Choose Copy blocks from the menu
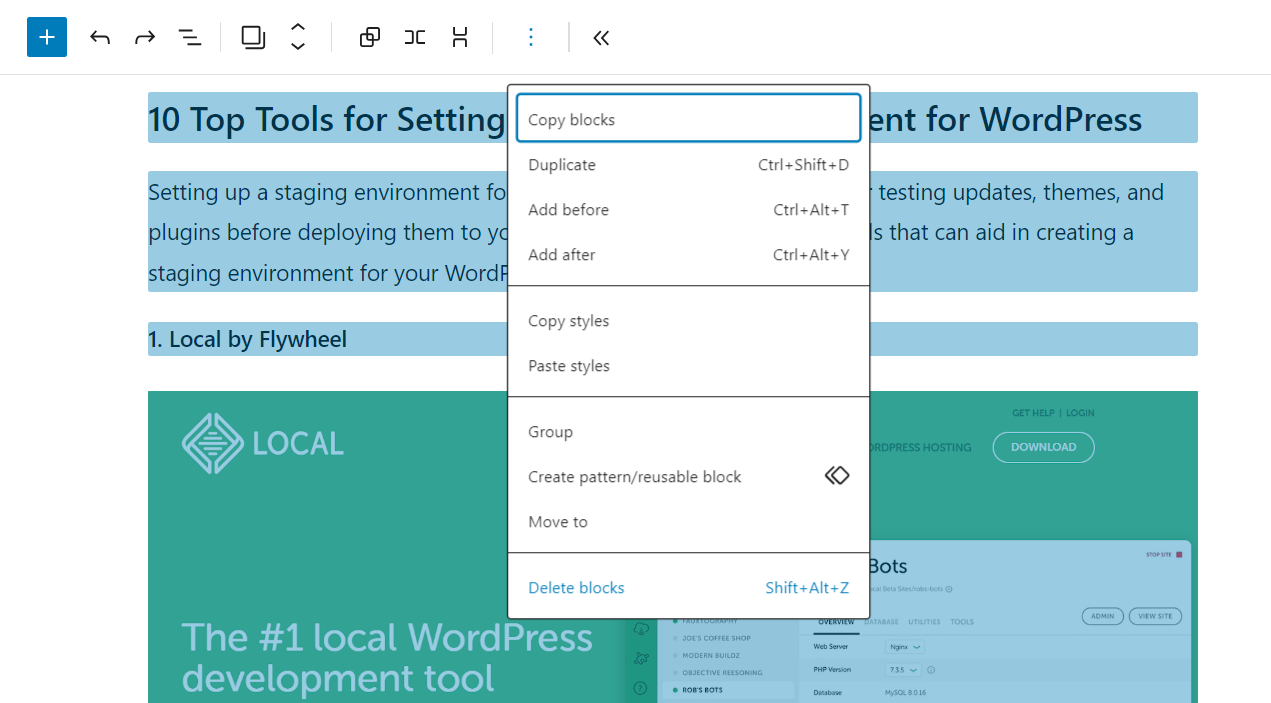Image resolution: width=1271 pixels, height=703 pixels. (x=689, y=119)
